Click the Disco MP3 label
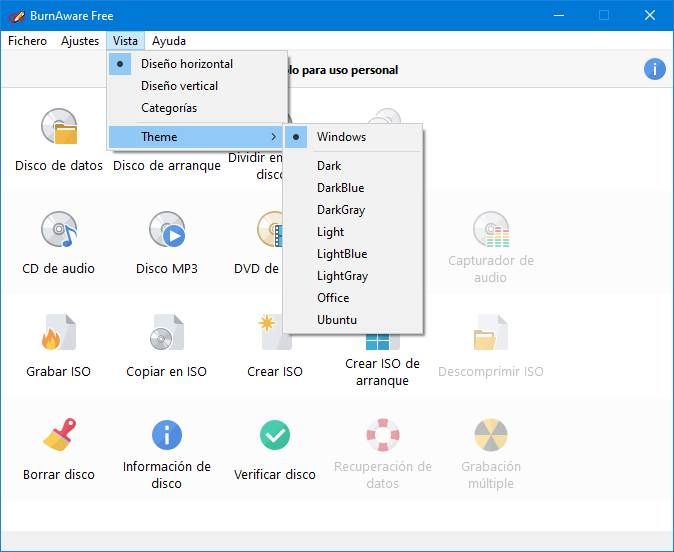This screenshot has height=552, width=674. (x=167, y=269)
